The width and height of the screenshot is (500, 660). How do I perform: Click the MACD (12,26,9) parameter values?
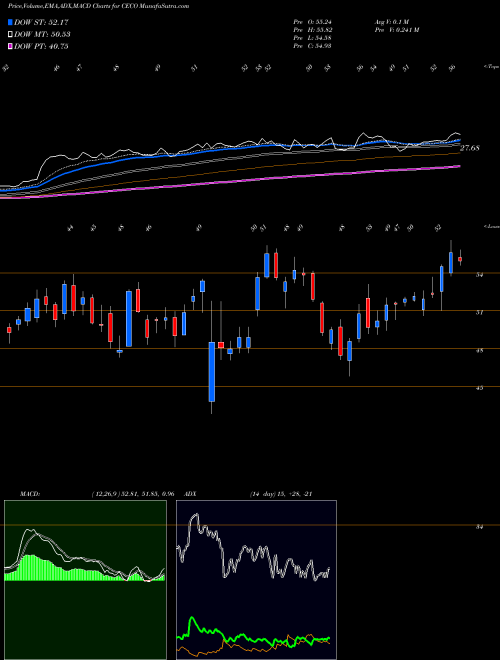pyautogui.click(x=133, y=494)
